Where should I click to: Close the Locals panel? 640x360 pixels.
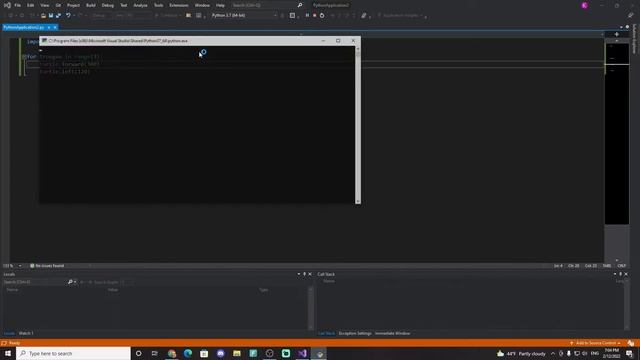click(310, 274)
